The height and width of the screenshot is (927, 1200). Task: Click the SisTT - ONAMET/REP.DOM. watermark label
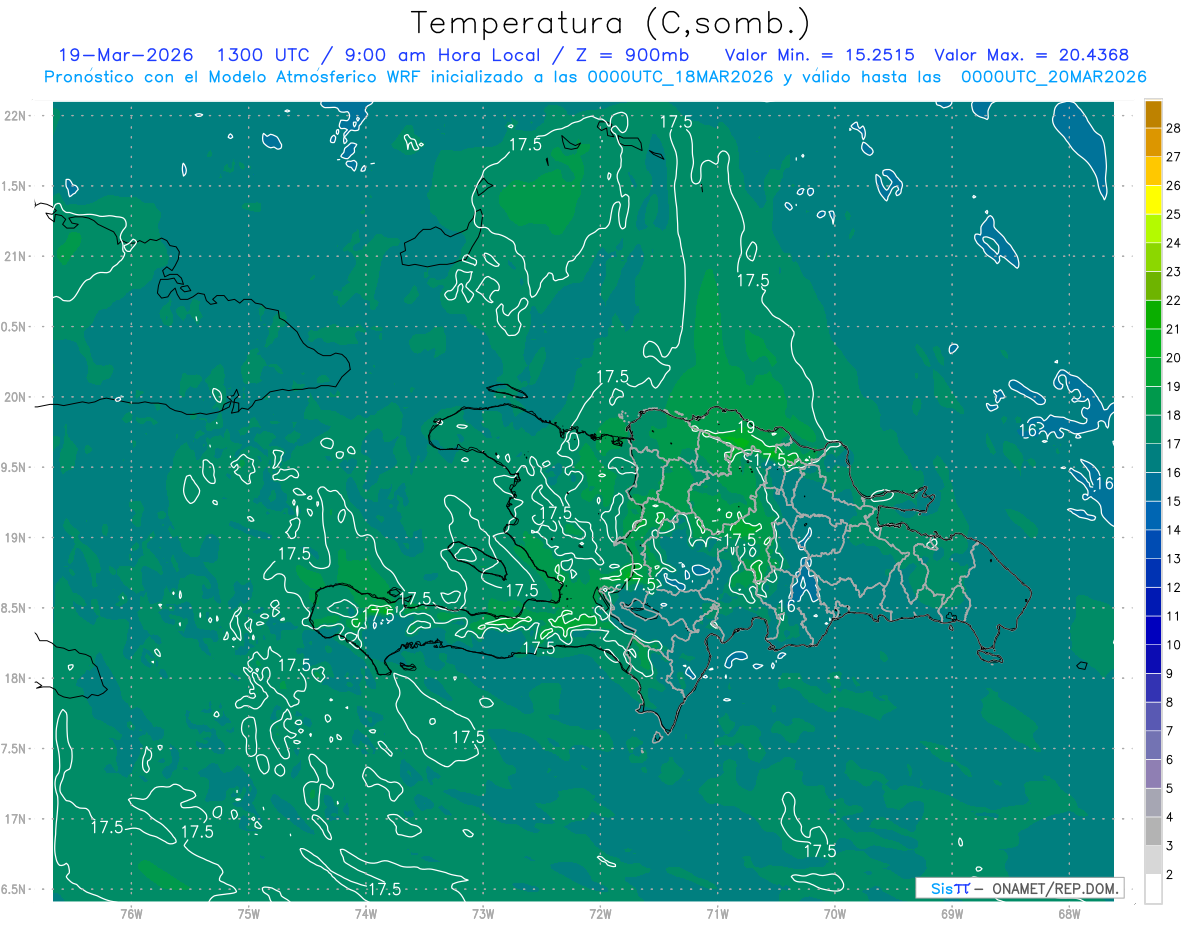[1019, 888]
